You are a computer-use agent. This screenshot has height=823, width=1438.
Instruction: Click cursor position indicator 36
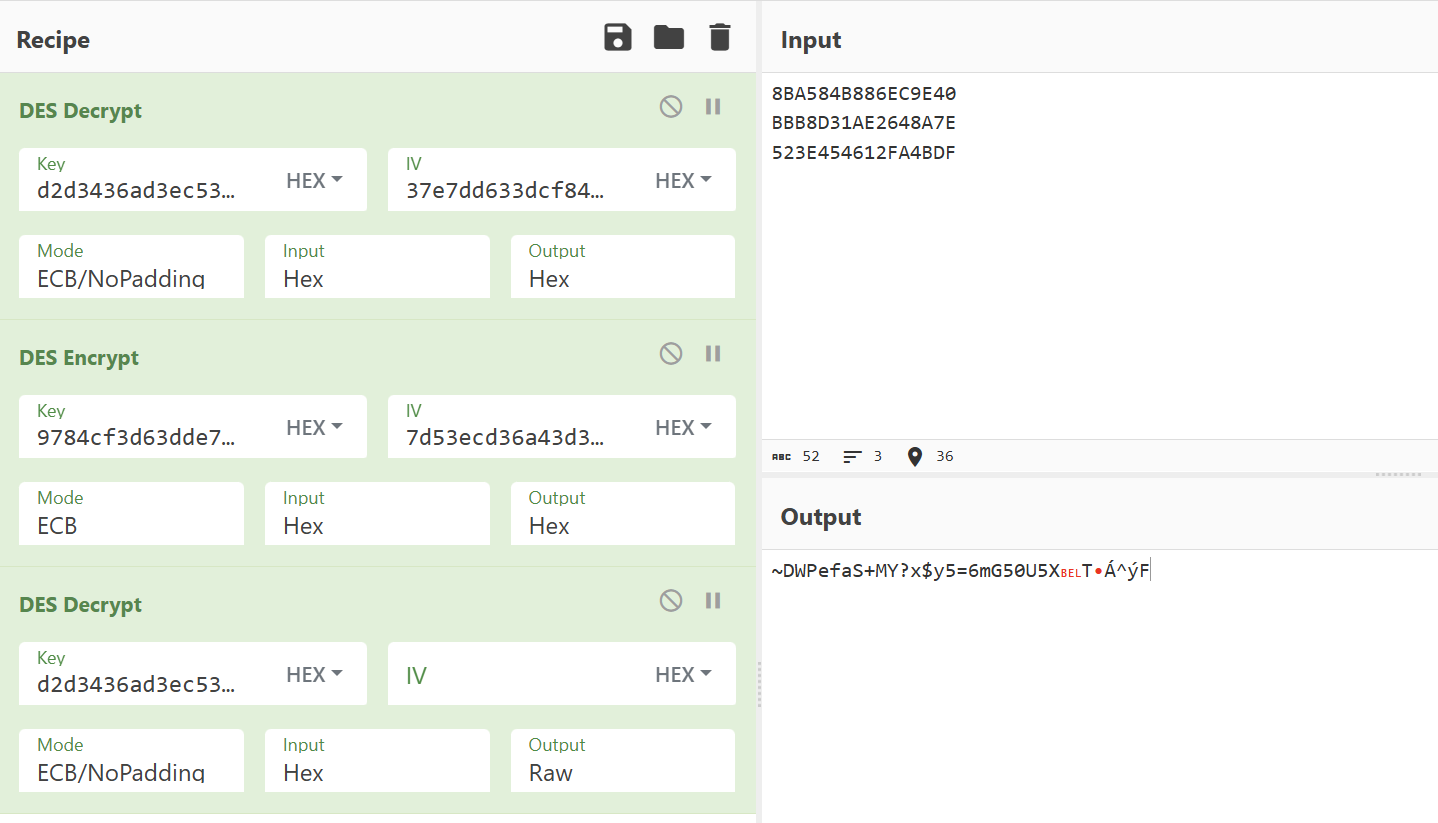point(930,456)
